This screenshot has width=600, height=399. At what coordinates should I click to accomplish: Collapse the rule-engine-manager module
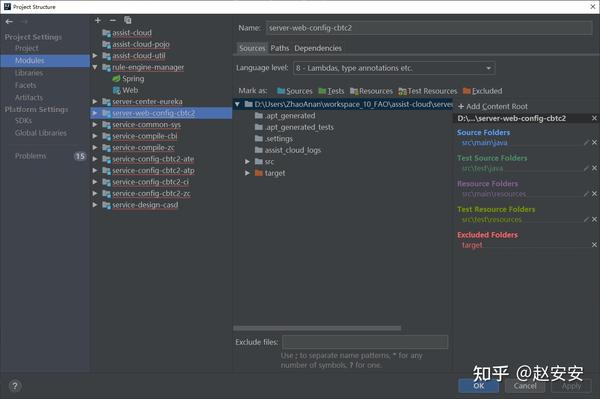click(x=95, y=67)
